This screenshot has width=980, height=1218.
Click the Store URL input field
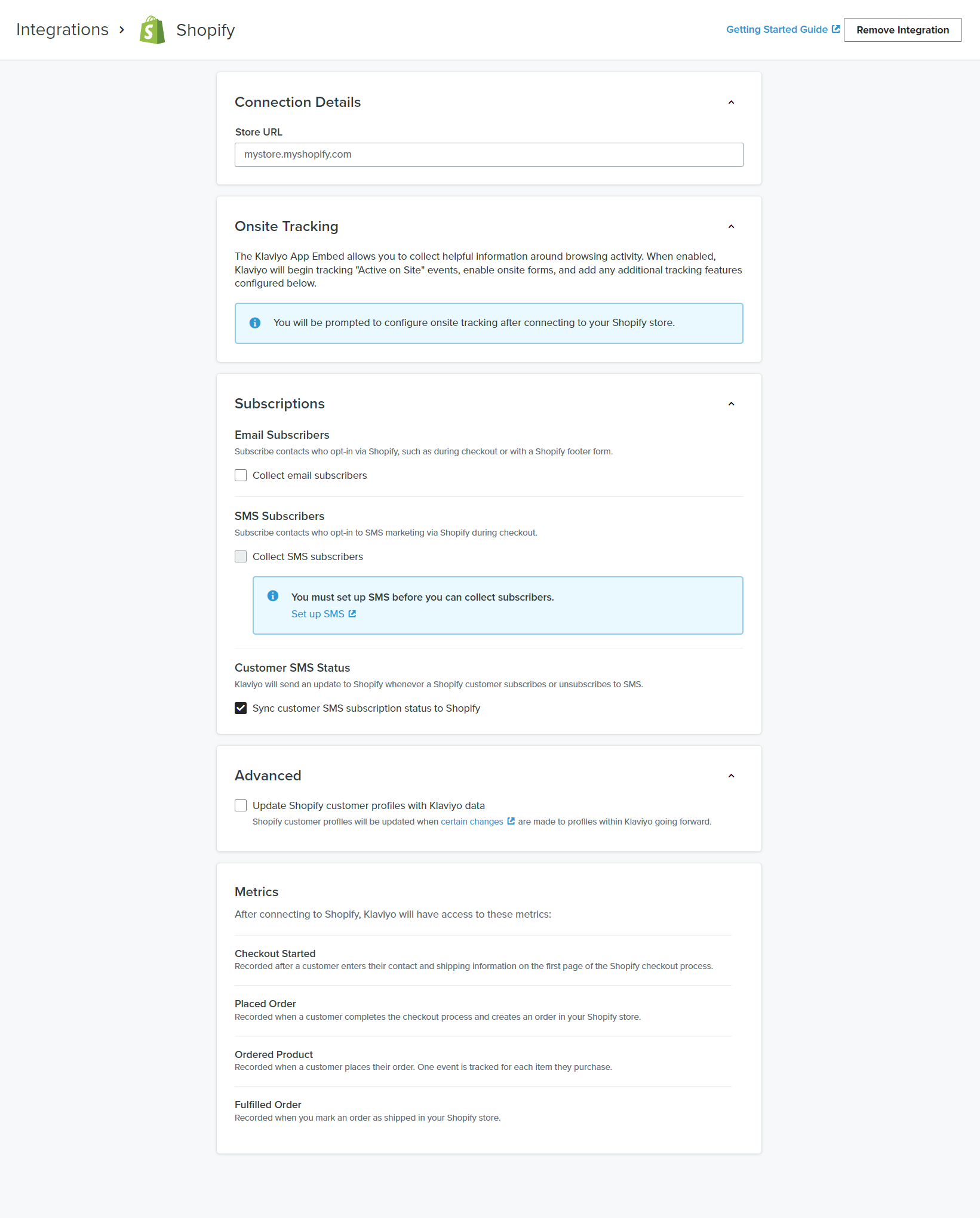point(489,155)
